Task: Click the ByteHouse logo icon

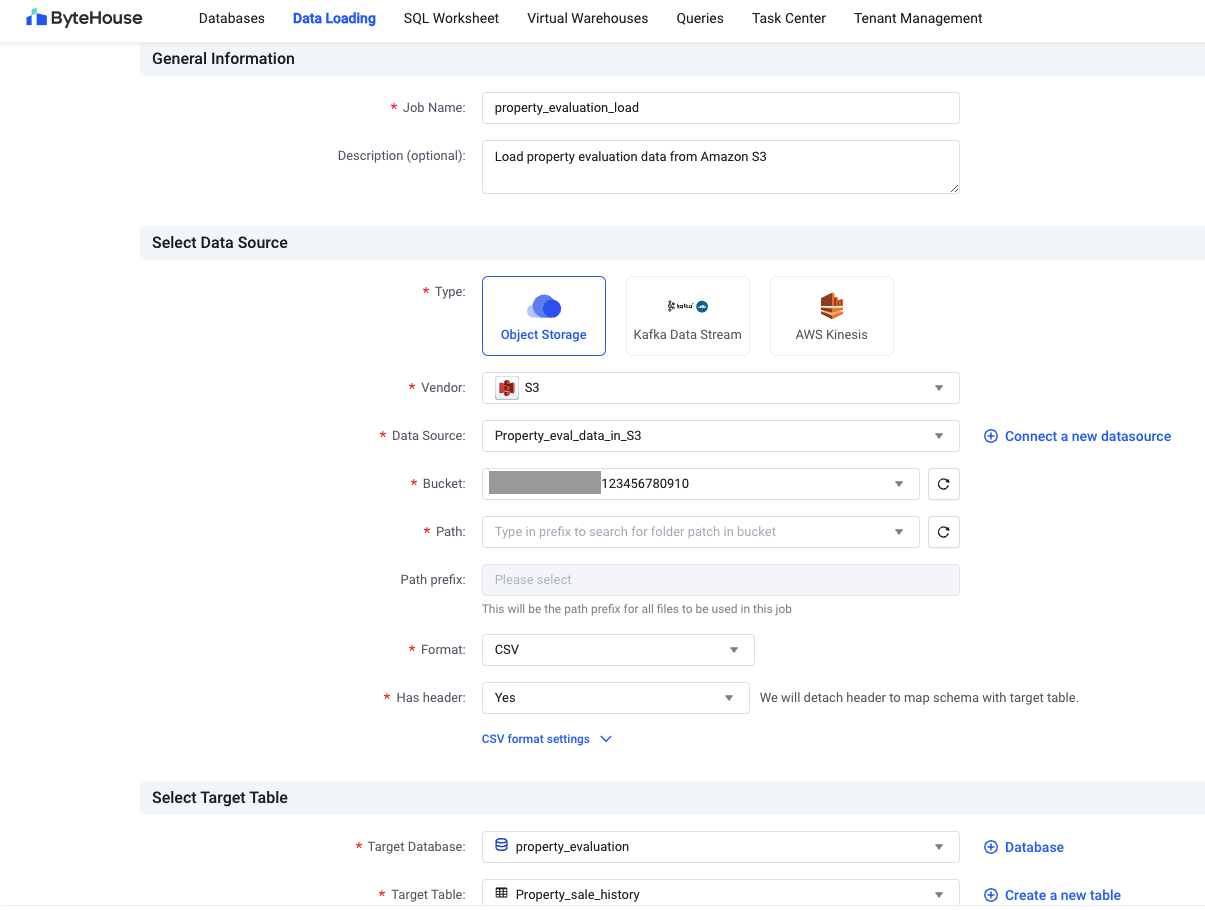Action: (36, 18)
